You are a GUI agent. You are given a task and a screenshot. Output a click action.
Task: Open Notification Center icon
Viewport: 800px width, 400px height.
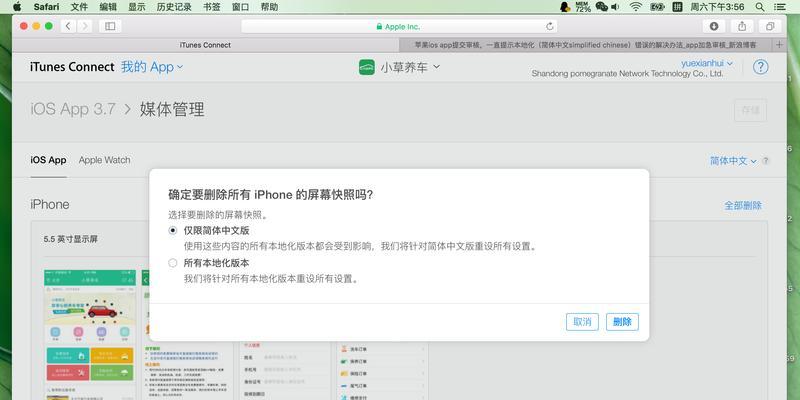780,7
